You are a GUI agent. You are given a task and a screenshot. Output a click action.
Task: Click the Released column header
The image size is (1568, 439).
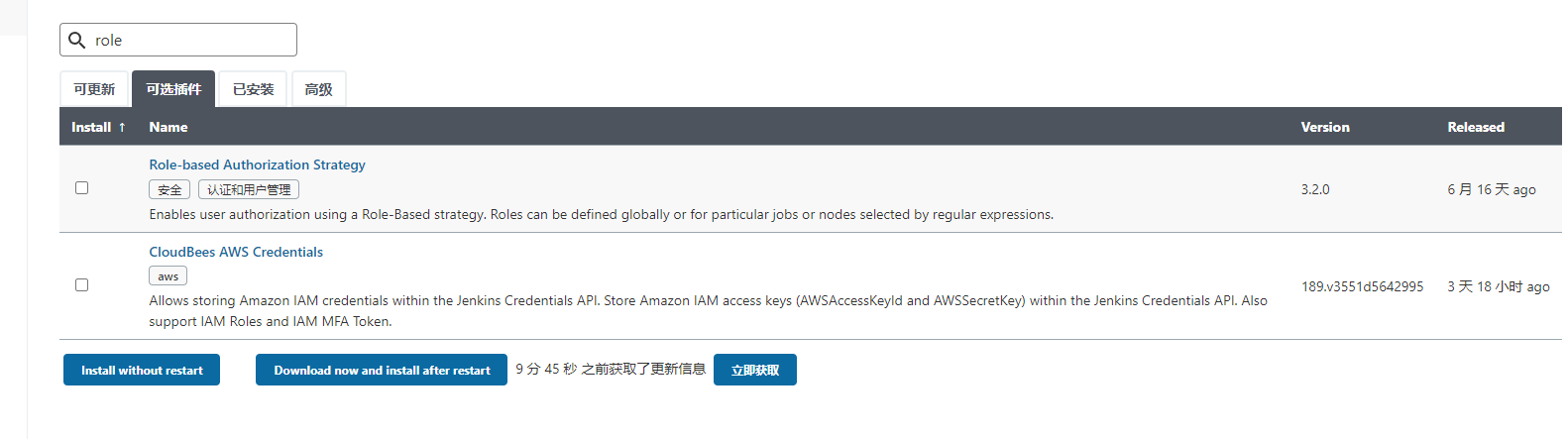tap(1475, 127)
